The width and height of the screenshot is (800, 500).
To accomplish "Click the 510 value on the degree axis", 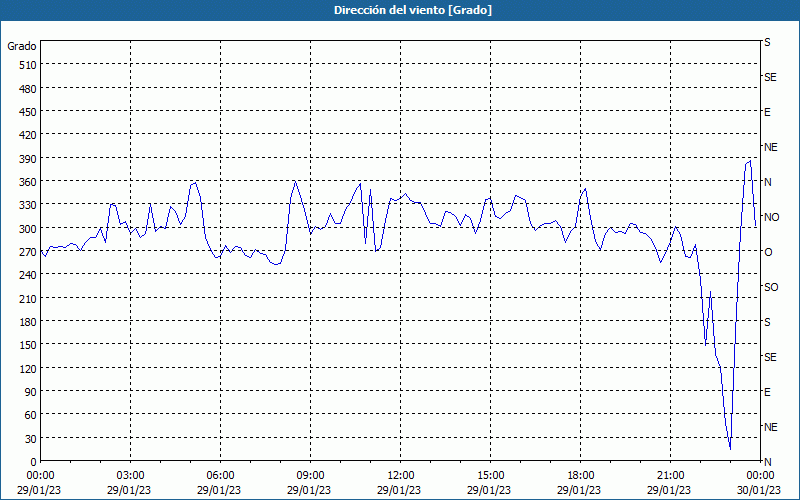I will (x=28, y=65).
